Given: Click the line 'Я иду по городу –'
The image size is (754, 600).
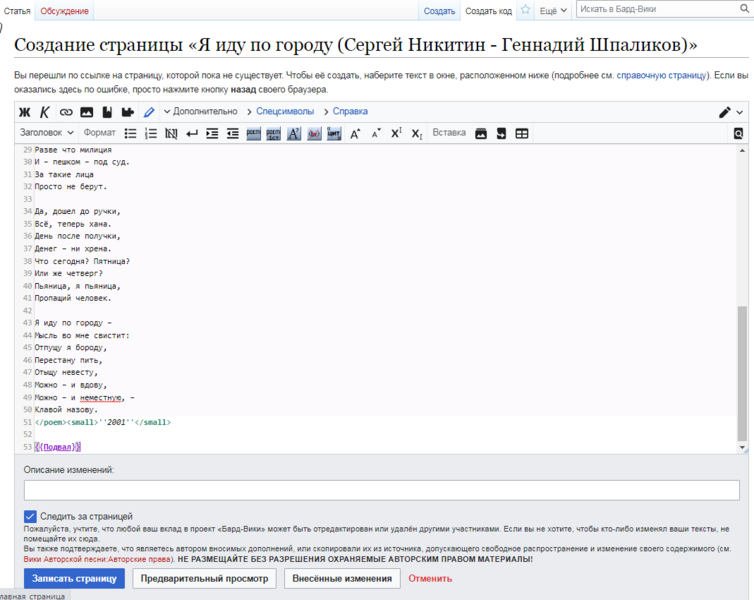Looking at the screenshot, I should click(73, 323).
